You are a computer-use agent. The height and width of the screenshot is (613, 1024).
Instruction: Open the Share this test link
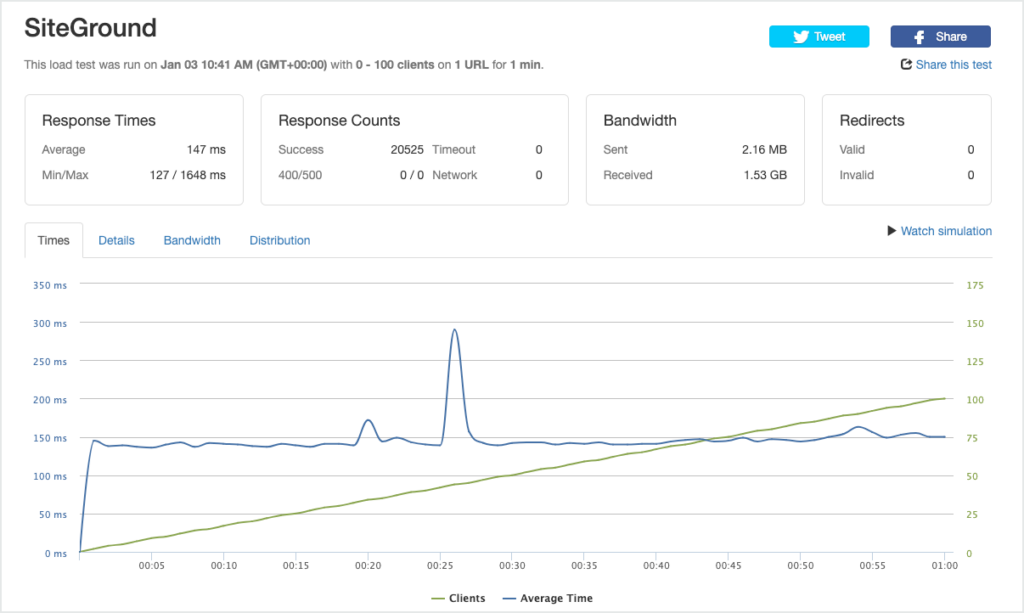point(953,65)
